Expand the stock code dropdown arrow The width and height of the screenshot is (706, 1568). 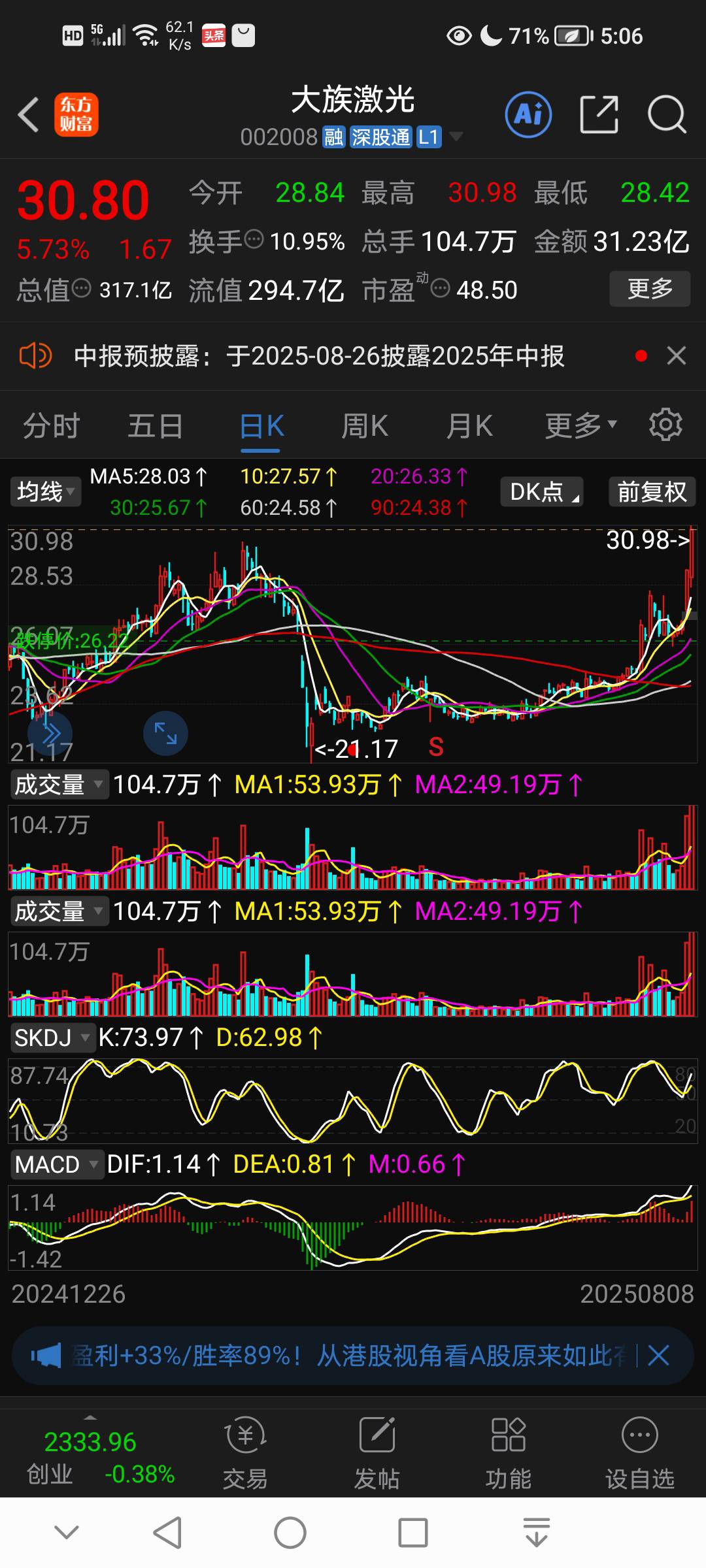[x=456, y=137]
